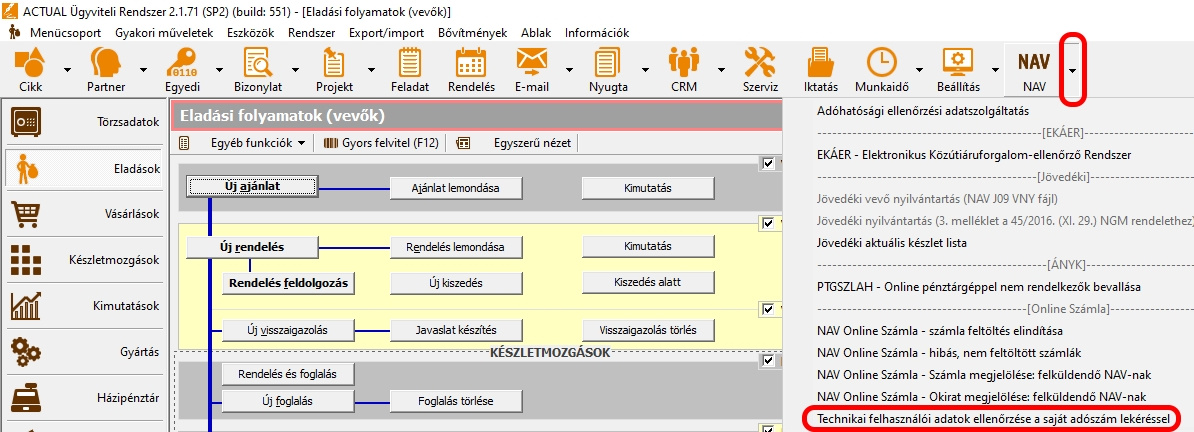This screenshot has height=432, width=1194.
Task: Click the Rendelés feldolgozás button
Action: 289,283
